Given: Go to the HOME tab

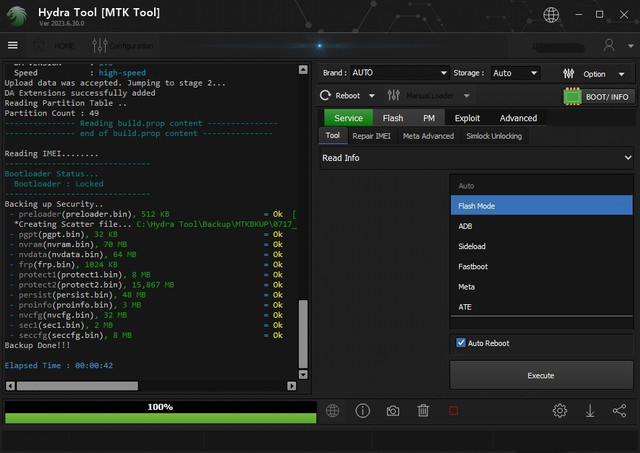Looking at the screenshot, I should pos(54,45).
